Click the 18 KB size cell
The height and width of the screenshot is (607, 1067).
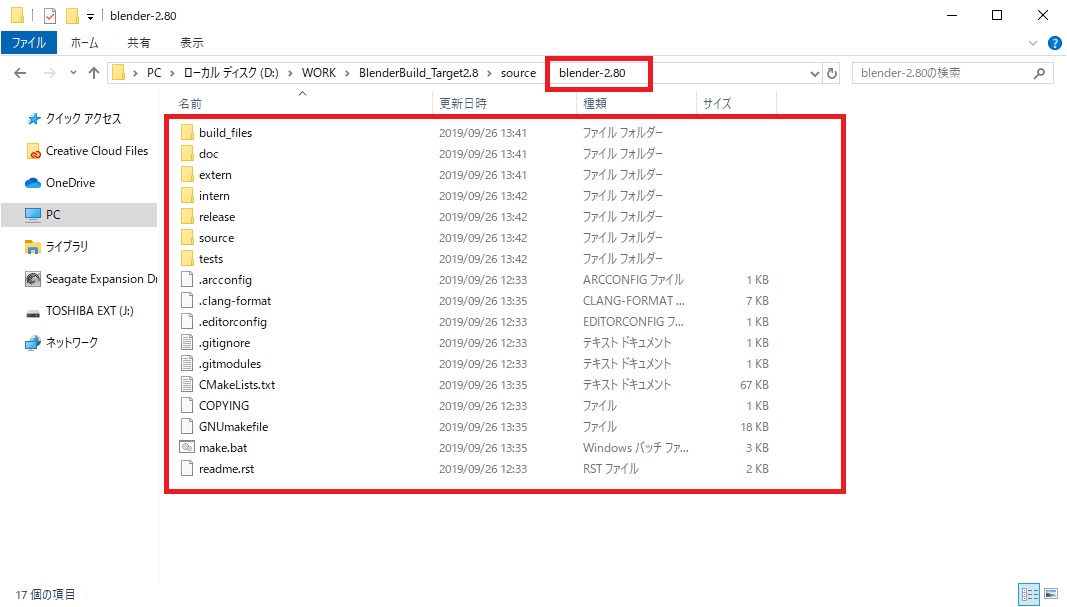(754, 427)
